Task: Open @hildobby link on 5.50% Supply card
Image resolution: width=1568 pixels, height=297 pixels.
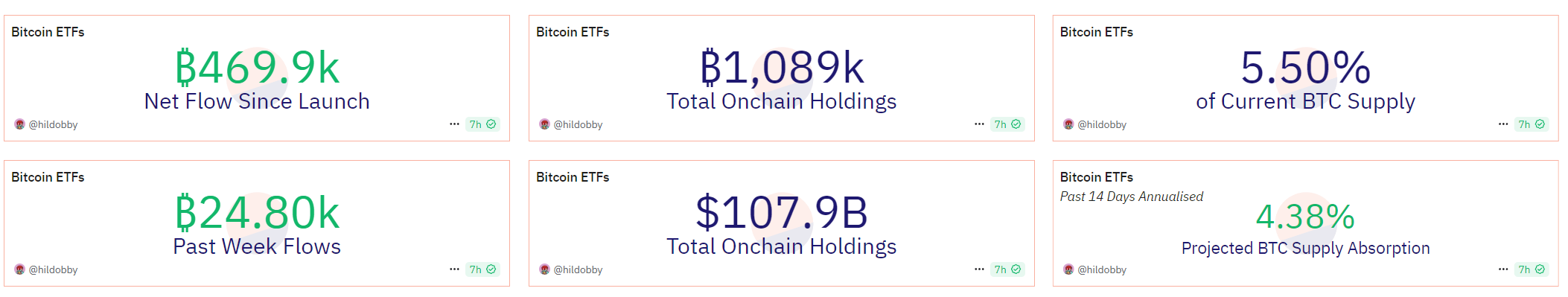Action: coord(1102,124)
